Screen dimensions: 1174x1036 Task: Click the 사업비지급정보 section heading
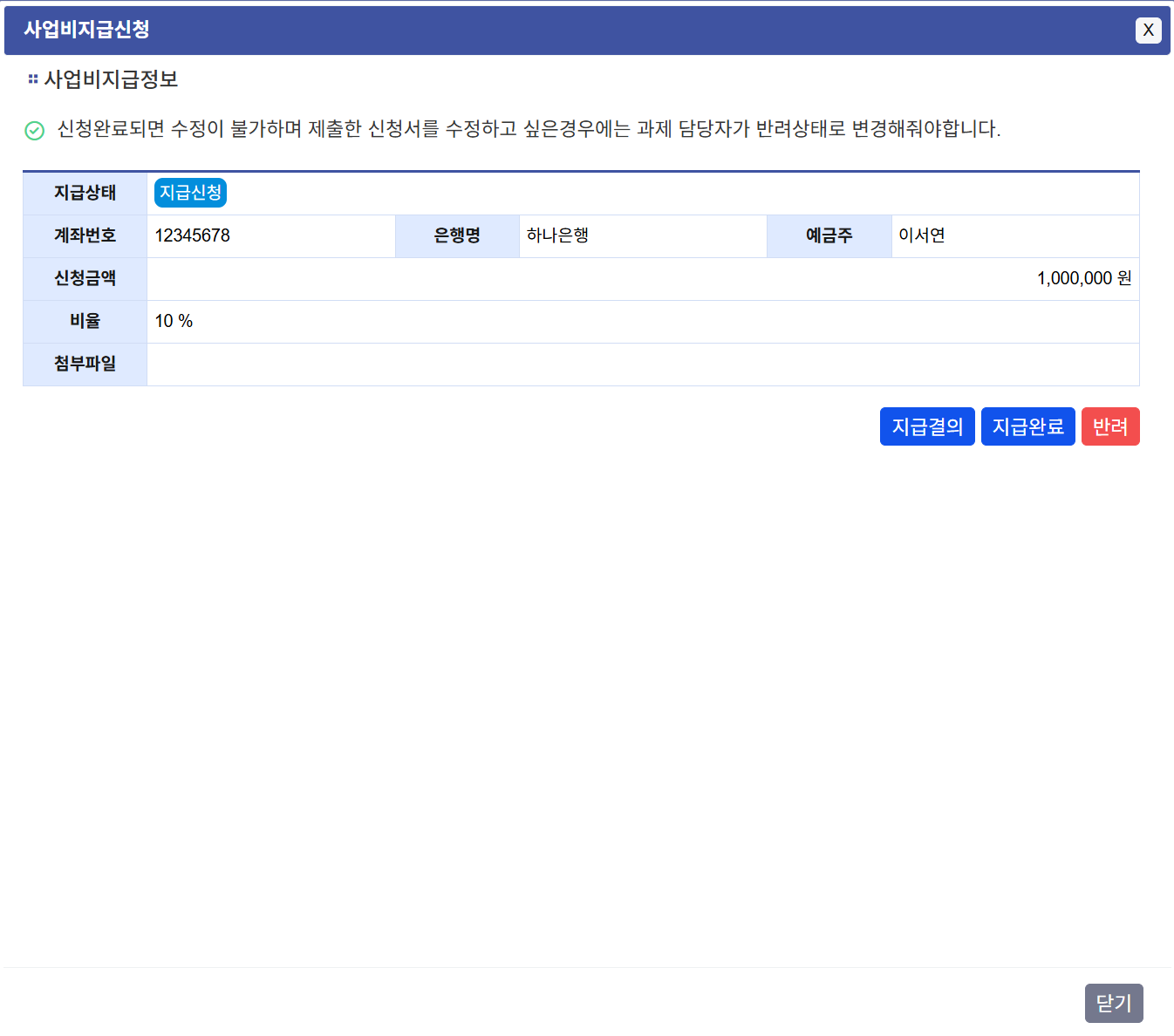111,79
